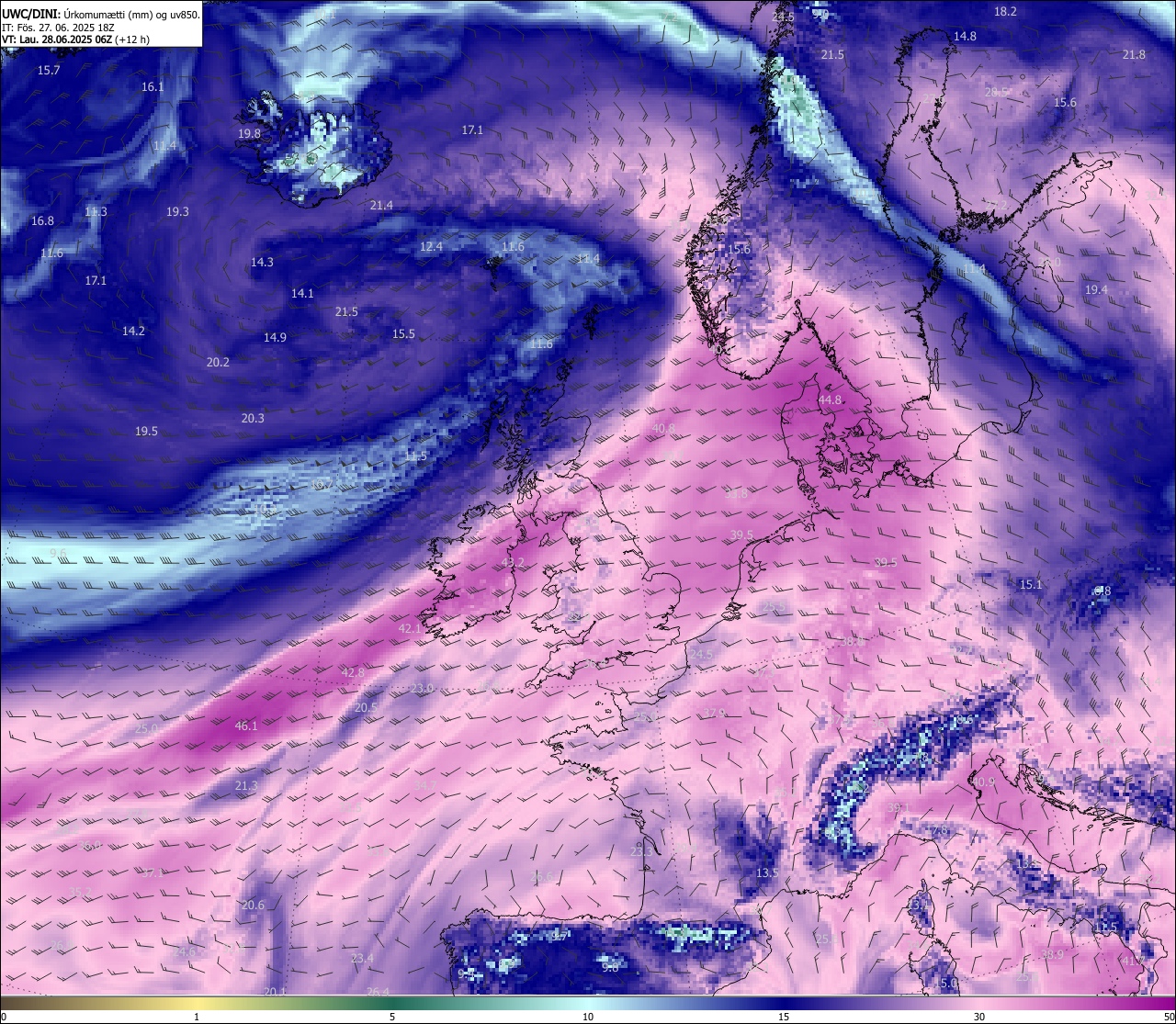This screenshot has width=1176, height=1024.
Task: Click the 20.6 value on the map
Action: (x=253, y=906)
